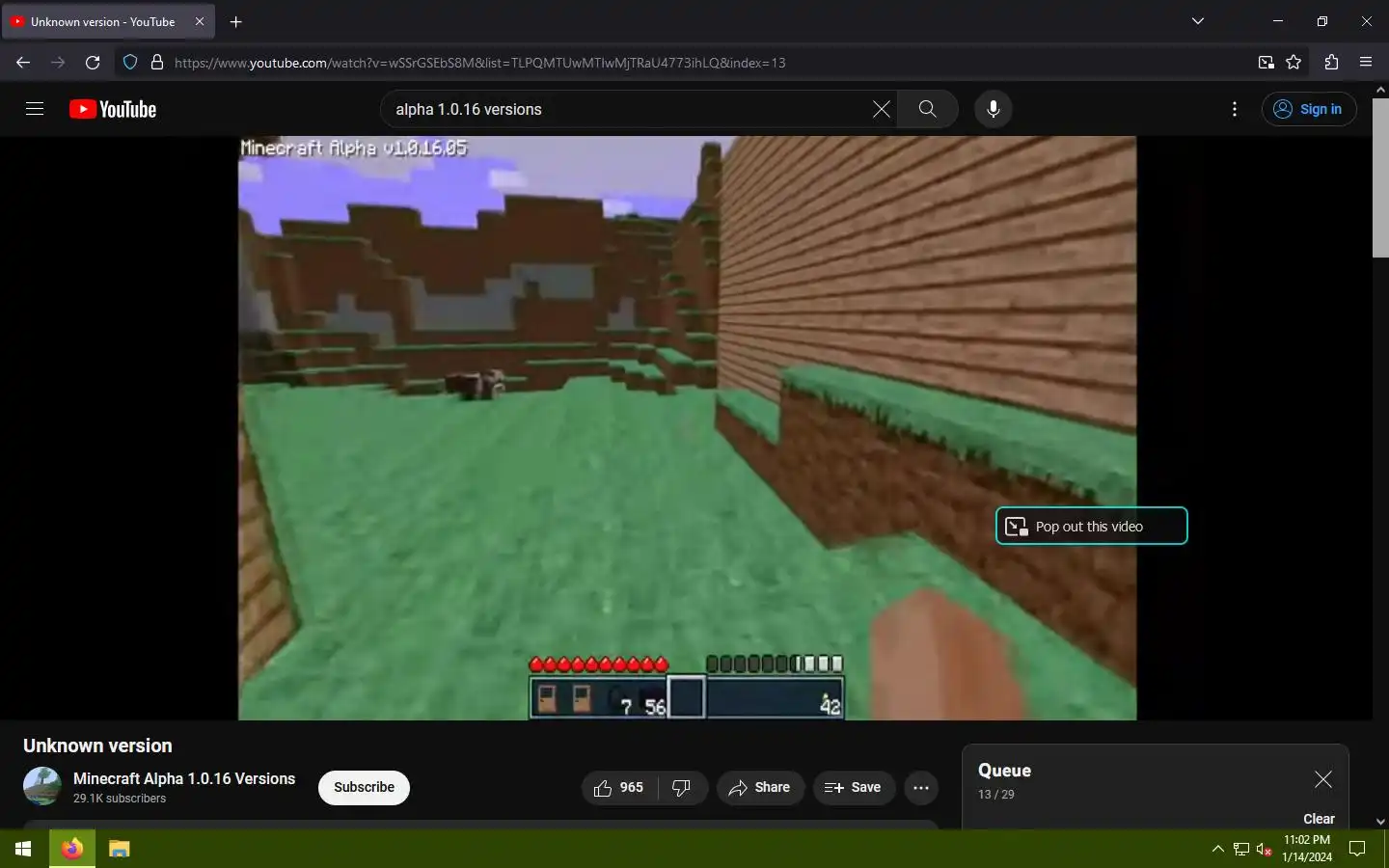Screen dimensions: 1389x868
Task: View site security padlock info
Action: (x=157, y=63)
